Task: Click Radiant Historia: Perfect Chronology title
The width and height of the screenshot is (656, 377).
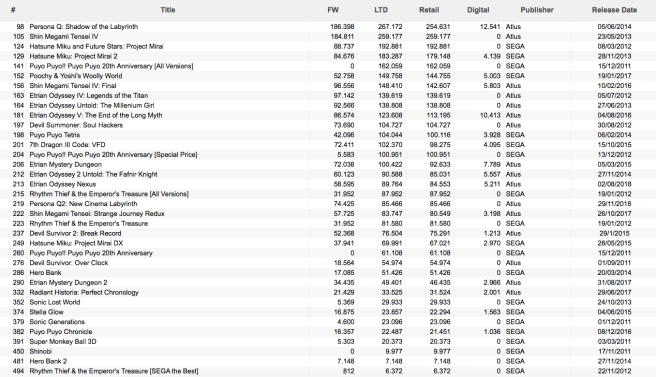Action: [84, 292]
